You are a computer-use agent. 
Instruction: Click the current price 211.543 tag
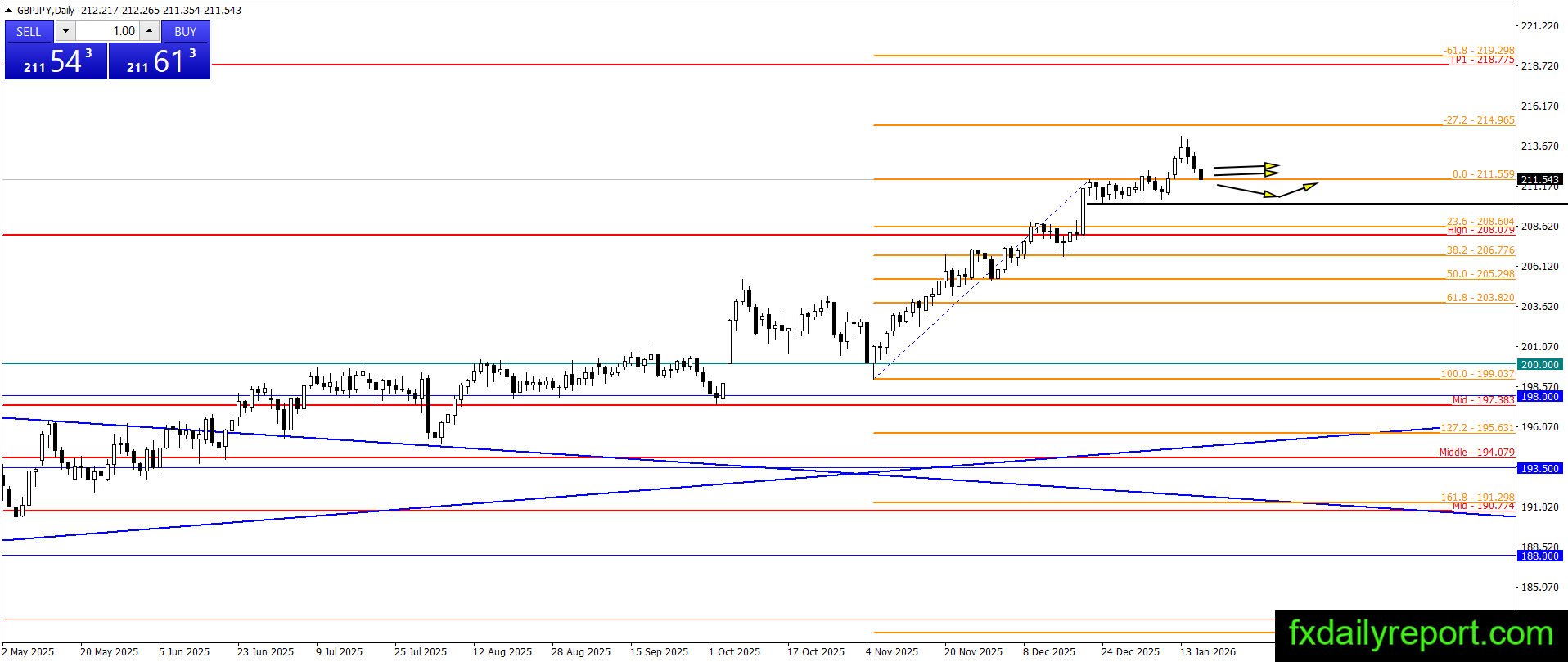click(x=1539, y=179)
